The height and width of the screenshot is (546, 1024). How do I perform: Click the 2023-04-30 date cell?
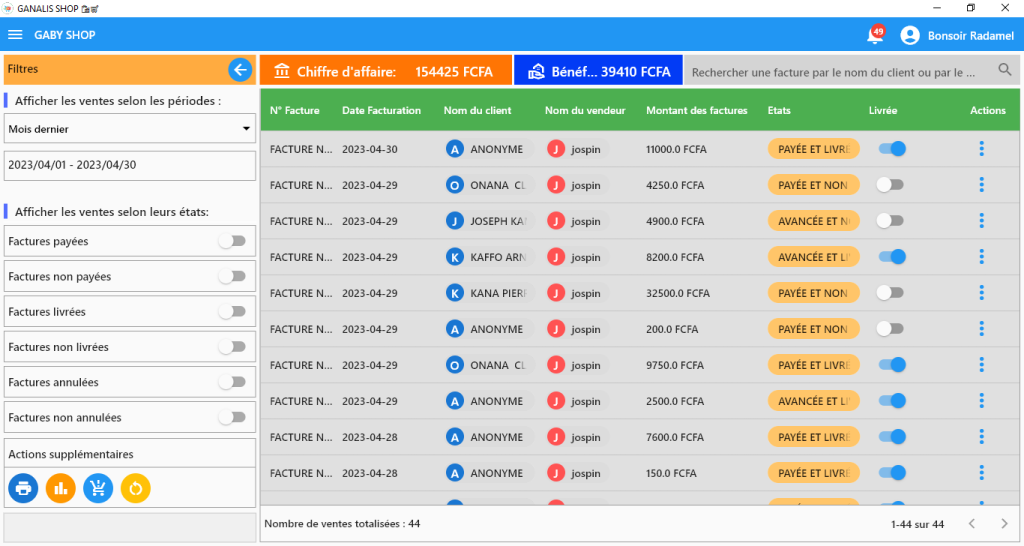click(370, 149)
